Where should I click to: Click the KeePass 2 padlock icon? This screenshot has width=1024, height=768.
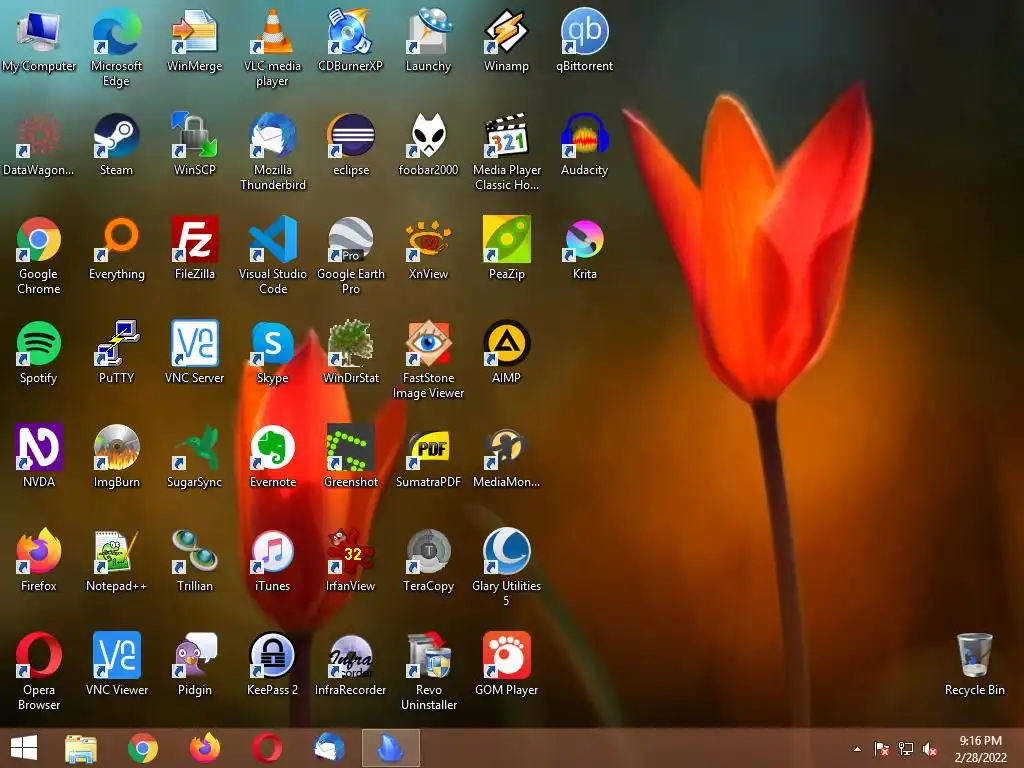(x=272, y=654)
